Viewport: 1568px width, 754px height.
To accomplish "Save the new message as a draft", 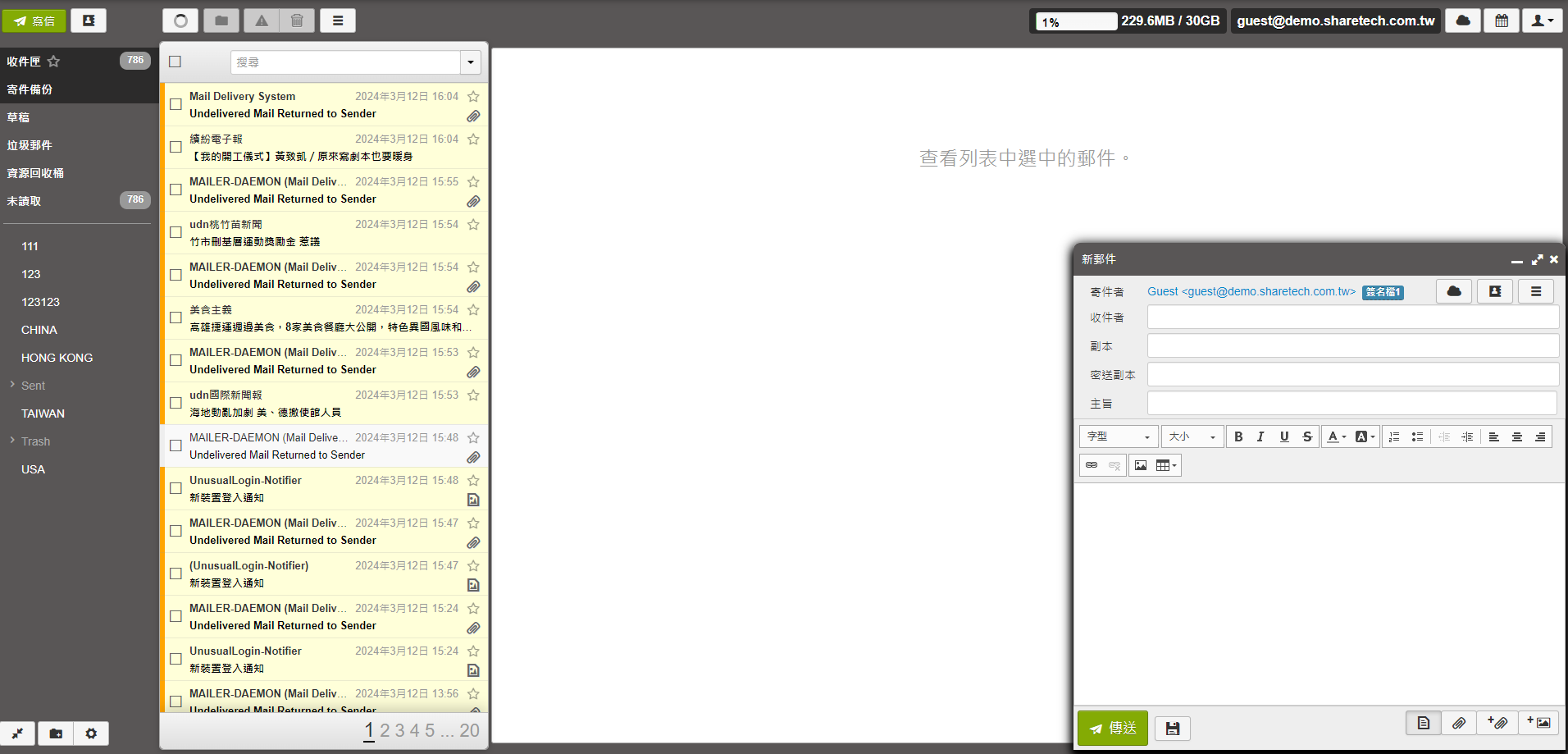I will [x=1172, y=728].
